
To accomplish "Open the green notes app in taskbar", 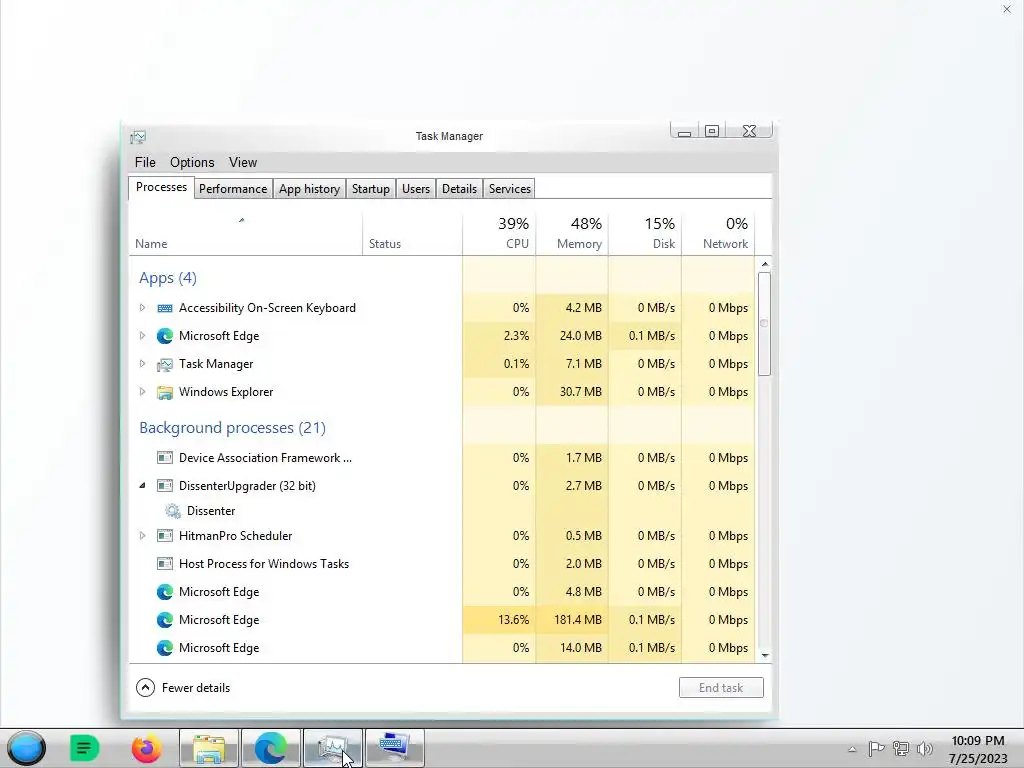I will [84, 748].
